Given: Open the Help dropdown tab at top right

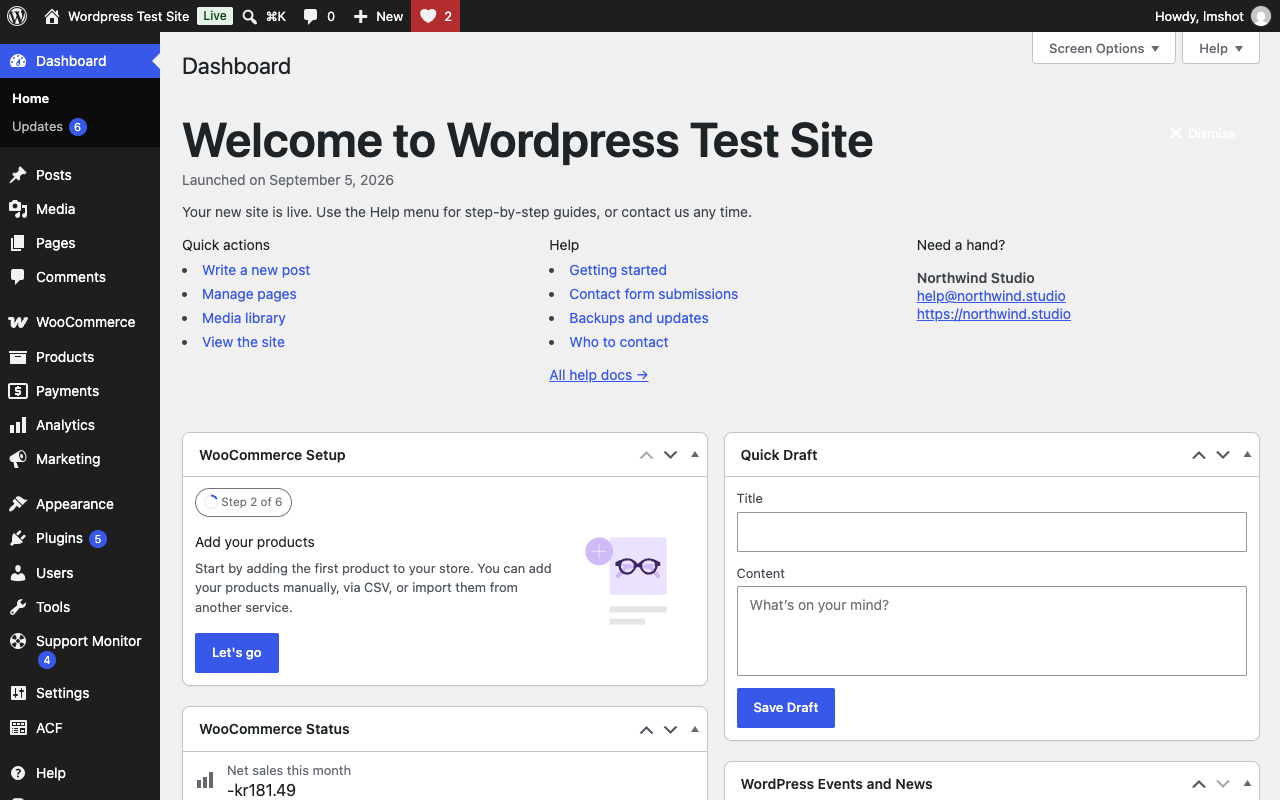Looking at the screenshot, I should pyautogui.click(x=1221, y=48).
